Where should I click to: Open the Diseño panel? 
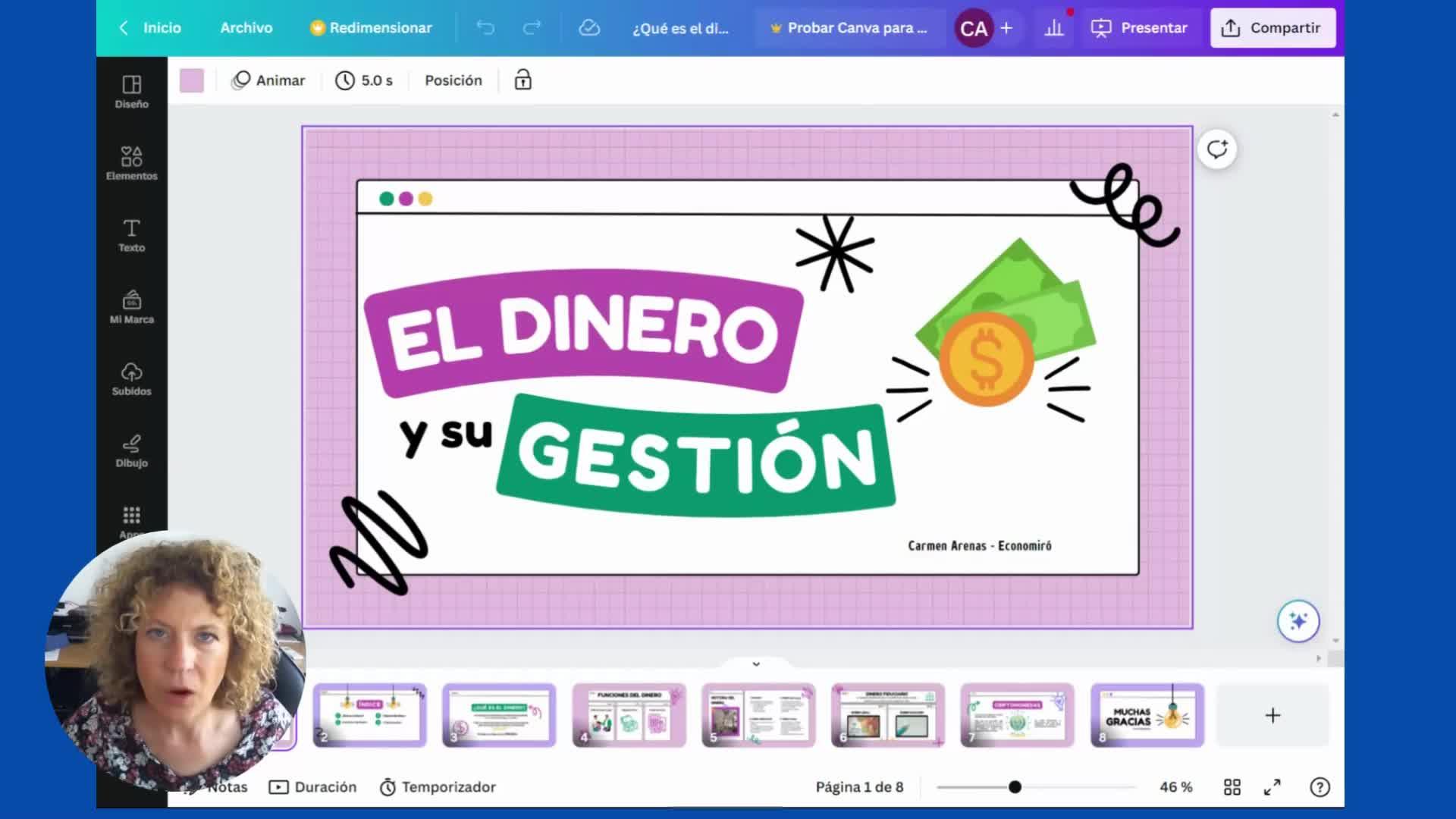131,91
